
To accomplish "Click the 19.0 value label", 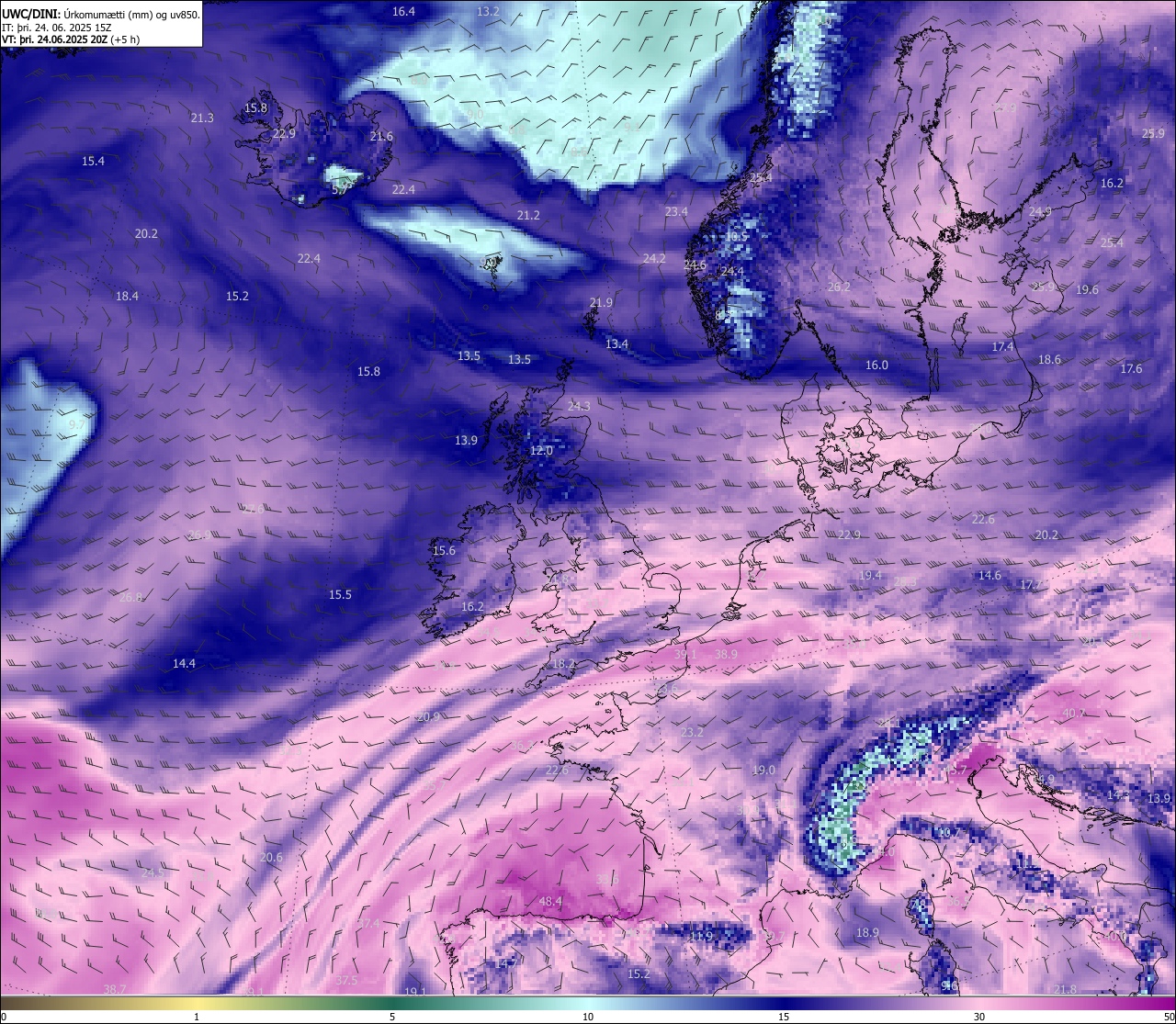I will pos(763,770).
